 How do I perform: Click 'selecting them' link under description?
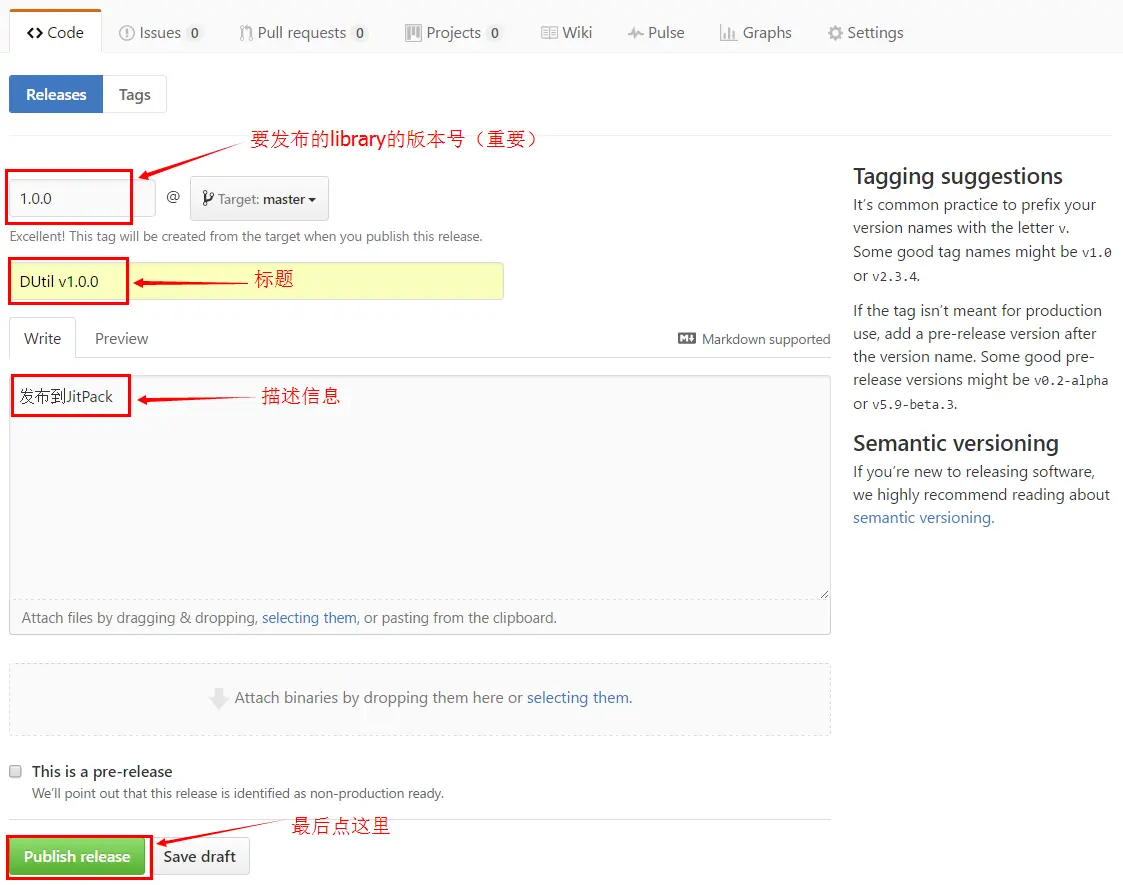(309, 618)
